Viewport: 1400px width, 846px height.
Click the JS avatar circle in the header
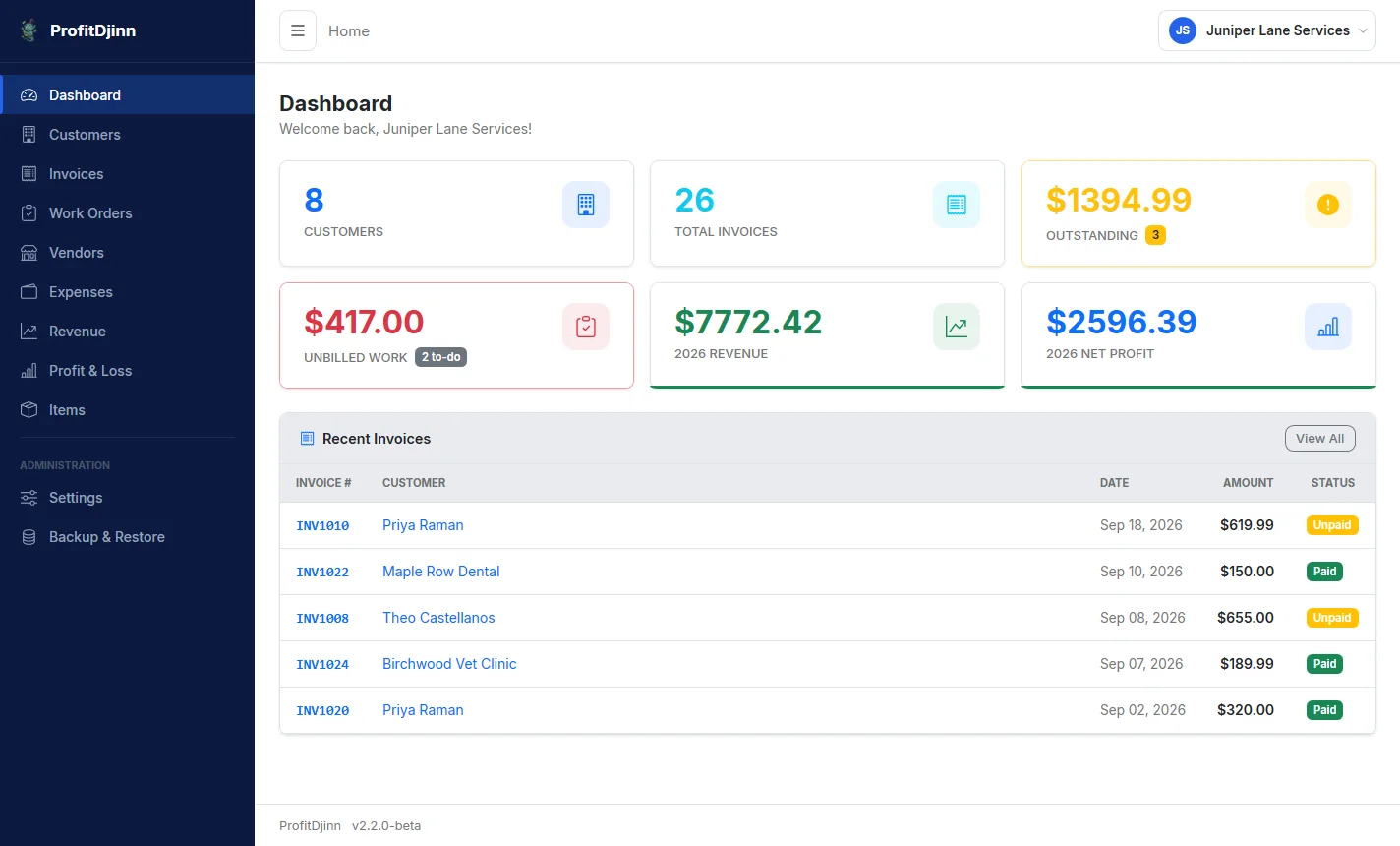tap(1183, 30)
